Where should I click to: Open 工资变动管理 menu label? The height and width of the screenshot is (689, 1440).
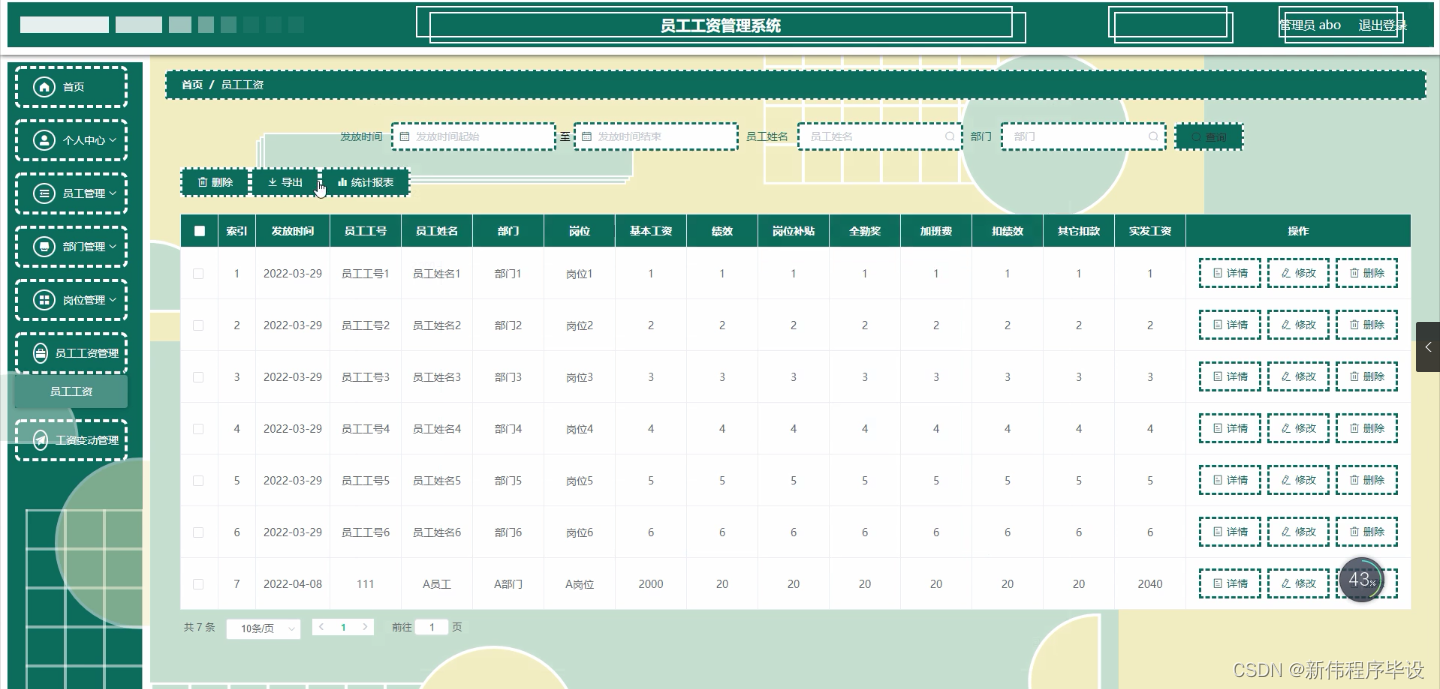click(x=87, y=440)
